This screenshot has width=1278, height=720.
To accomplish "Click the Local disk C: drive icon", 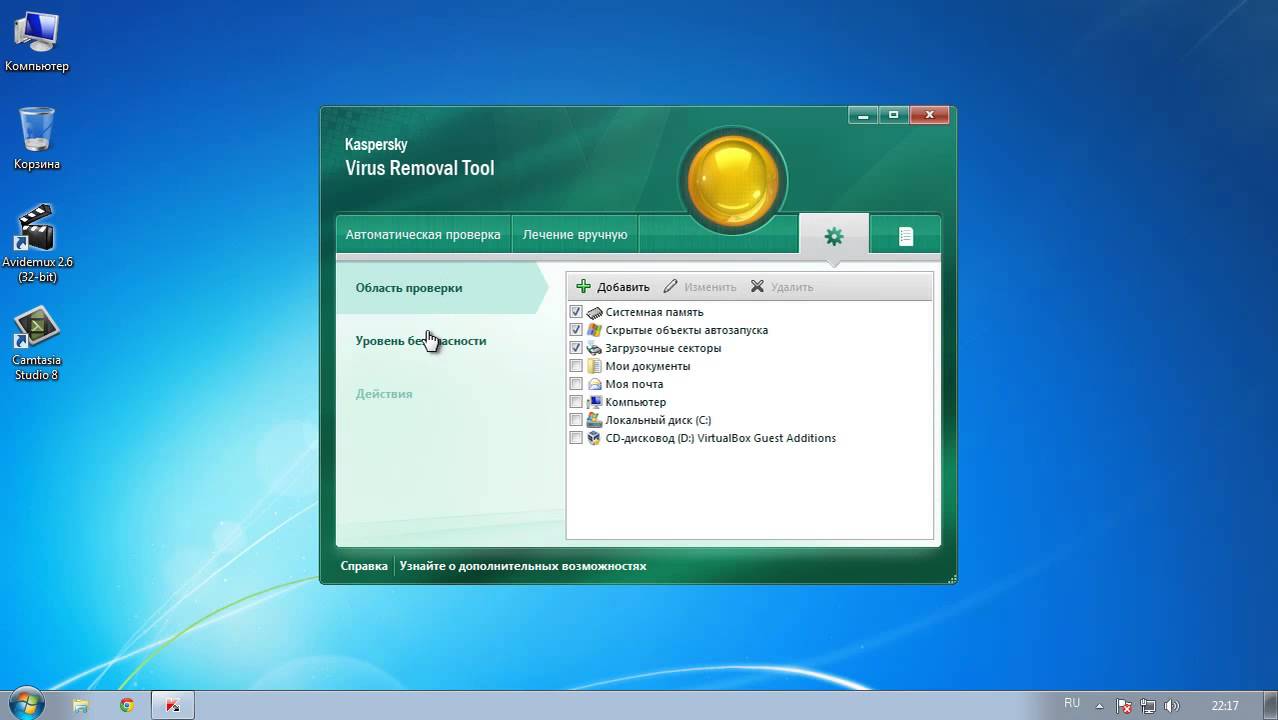I will pyautogui.click(x=594, y=420).
